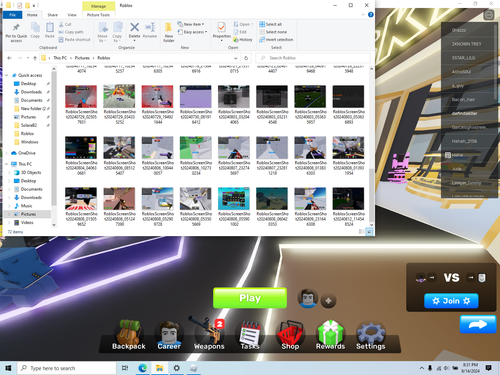Click Select all in the ribbon

270,24
